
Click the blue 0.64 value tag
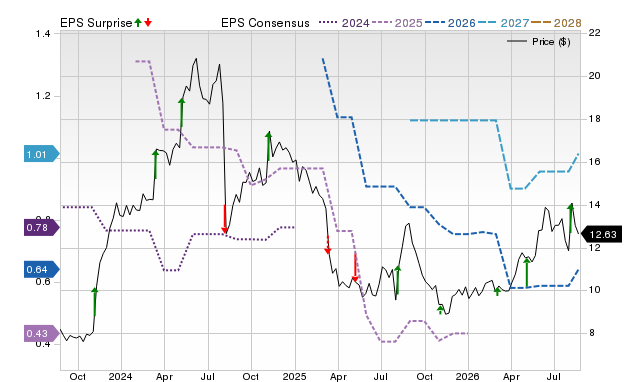point(42,269)
